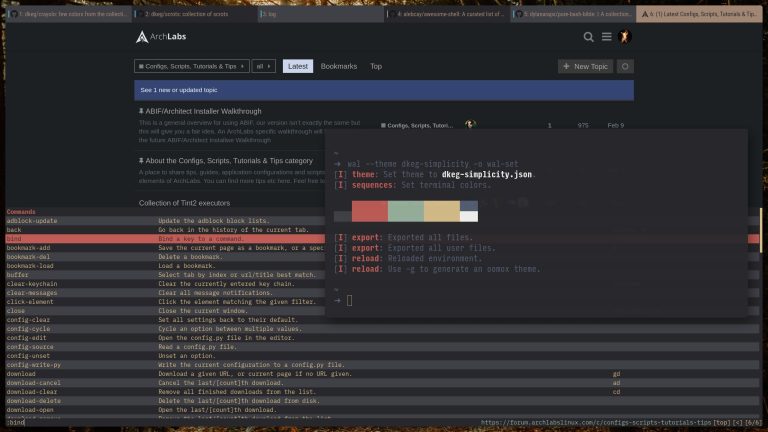The width and height of the screenshot is (768, 432).
Task: Click poster avatar on ABIF Installer Walkthrough row
Action: pos(470,125)
